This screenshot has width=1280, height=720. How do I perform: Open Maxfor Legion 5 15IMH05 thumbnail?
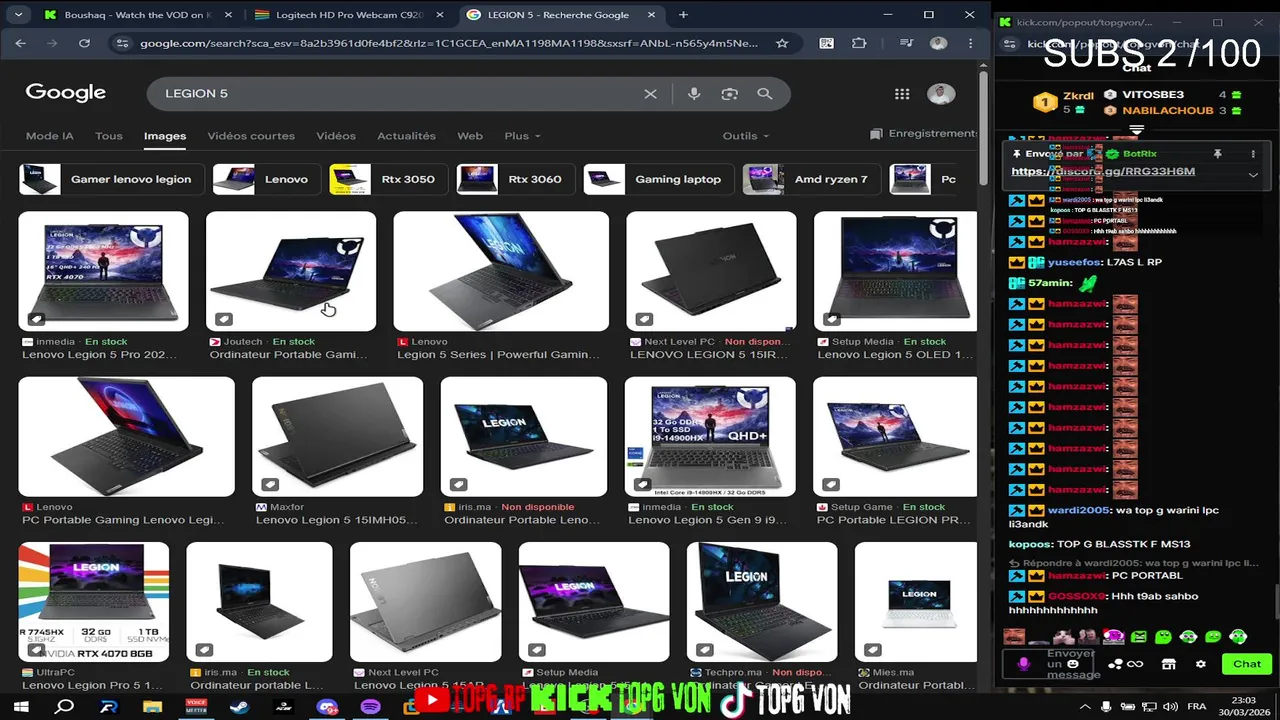[x=337, y=437]
